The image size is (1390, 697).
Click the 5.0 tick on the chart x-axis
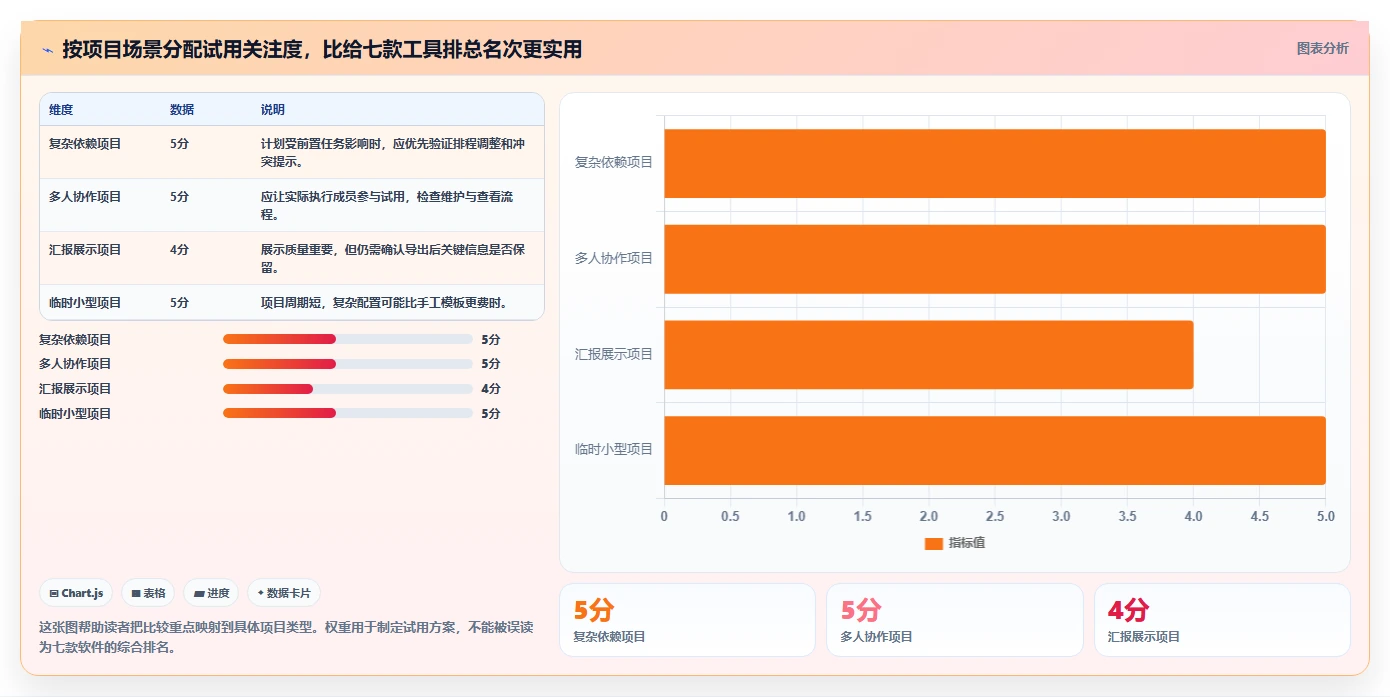1325,517
